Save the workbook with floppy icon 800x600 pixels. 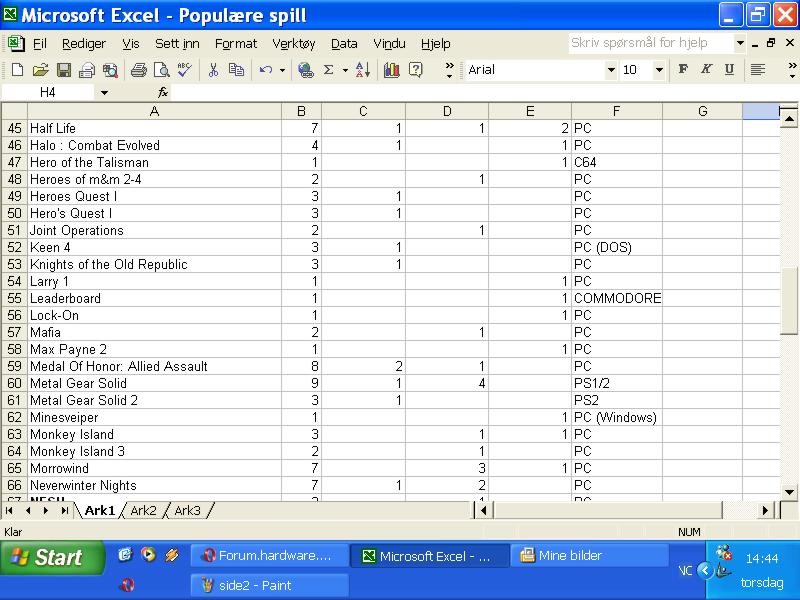point(64,70)
